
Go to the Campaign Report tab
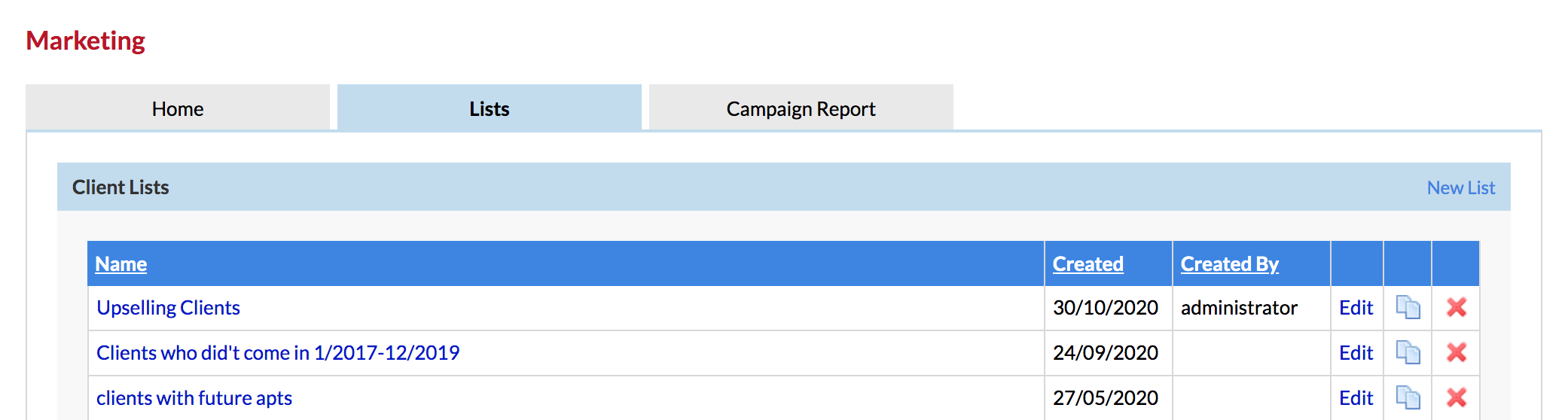[801, 108]
